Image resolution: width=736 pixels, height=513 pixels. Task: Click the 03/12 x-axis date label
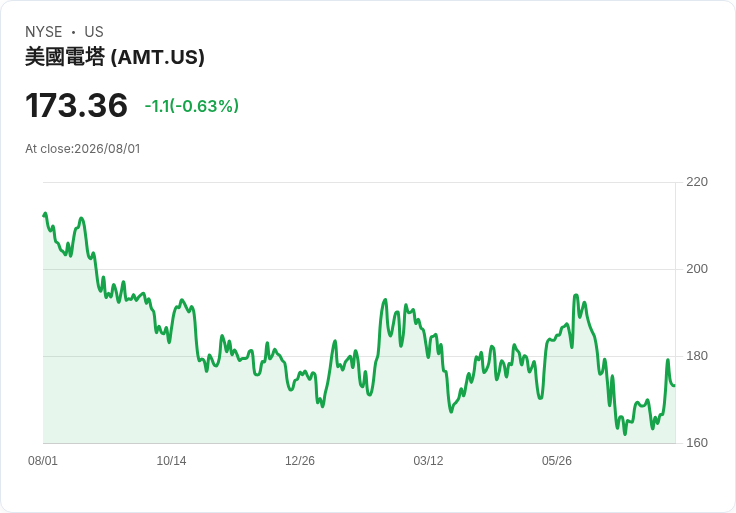coord(428,461)
